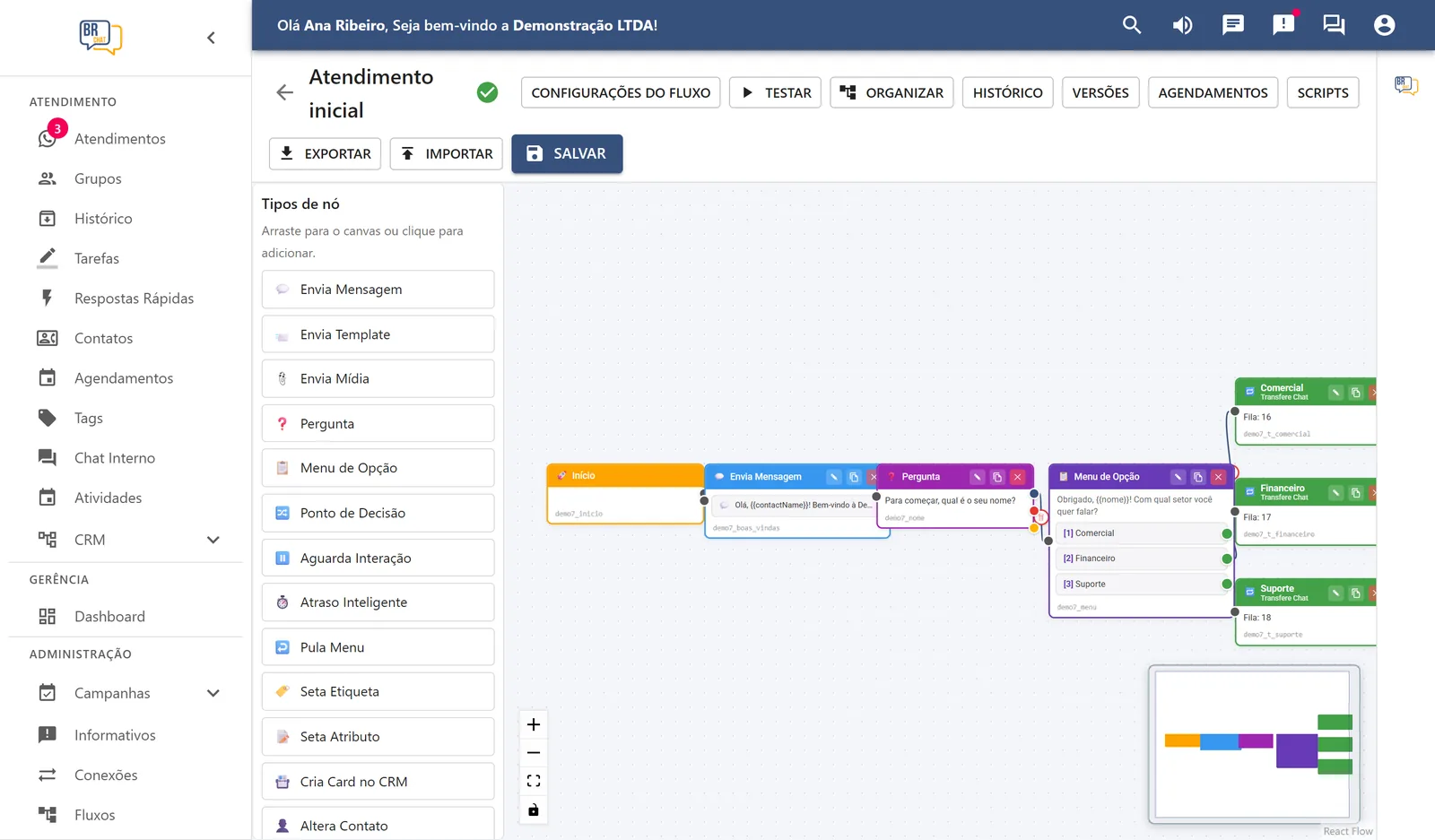
Task: Zoom in on the flow canvas
Action: [534, 724]
